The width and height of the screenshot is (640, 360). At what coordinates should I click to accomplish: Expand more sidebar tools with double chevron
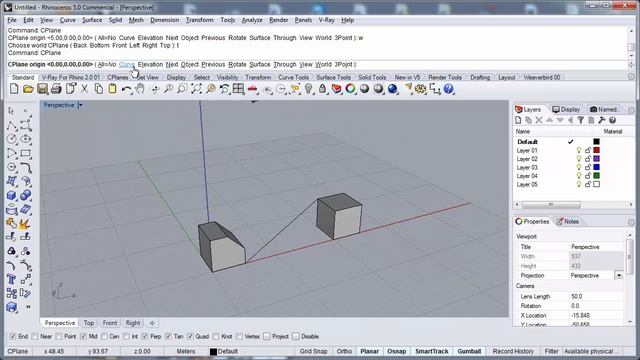28,307
